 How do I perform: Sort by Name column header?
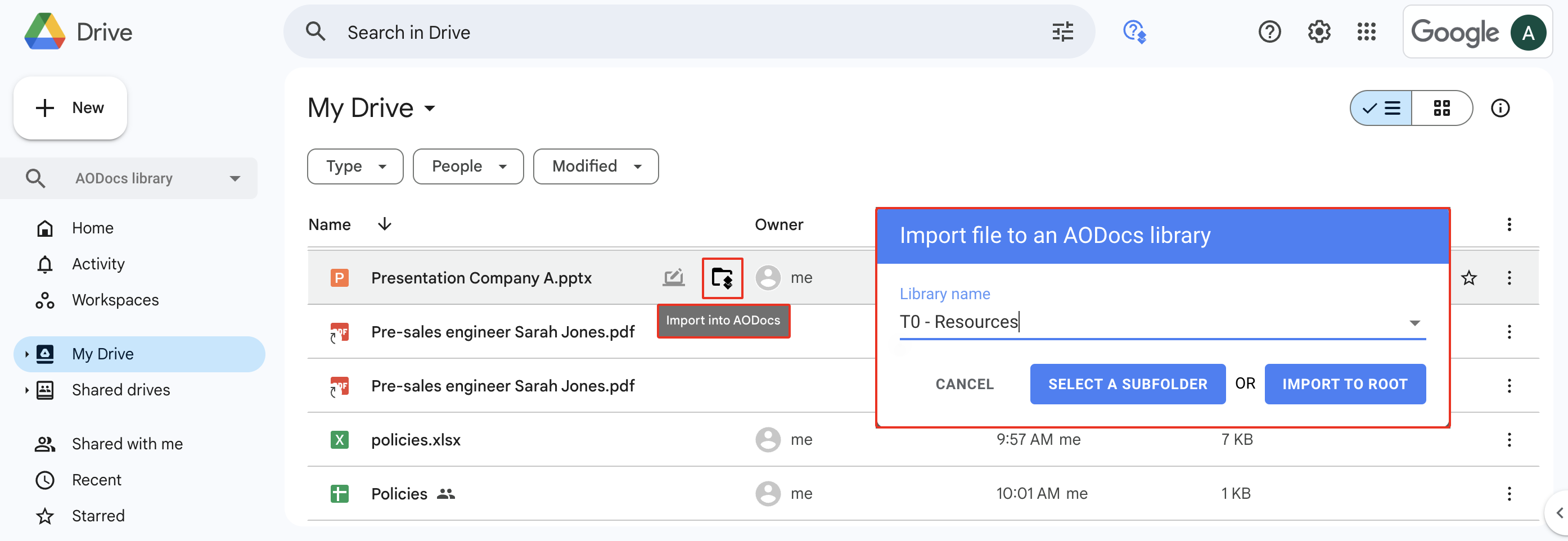(330, 224)
